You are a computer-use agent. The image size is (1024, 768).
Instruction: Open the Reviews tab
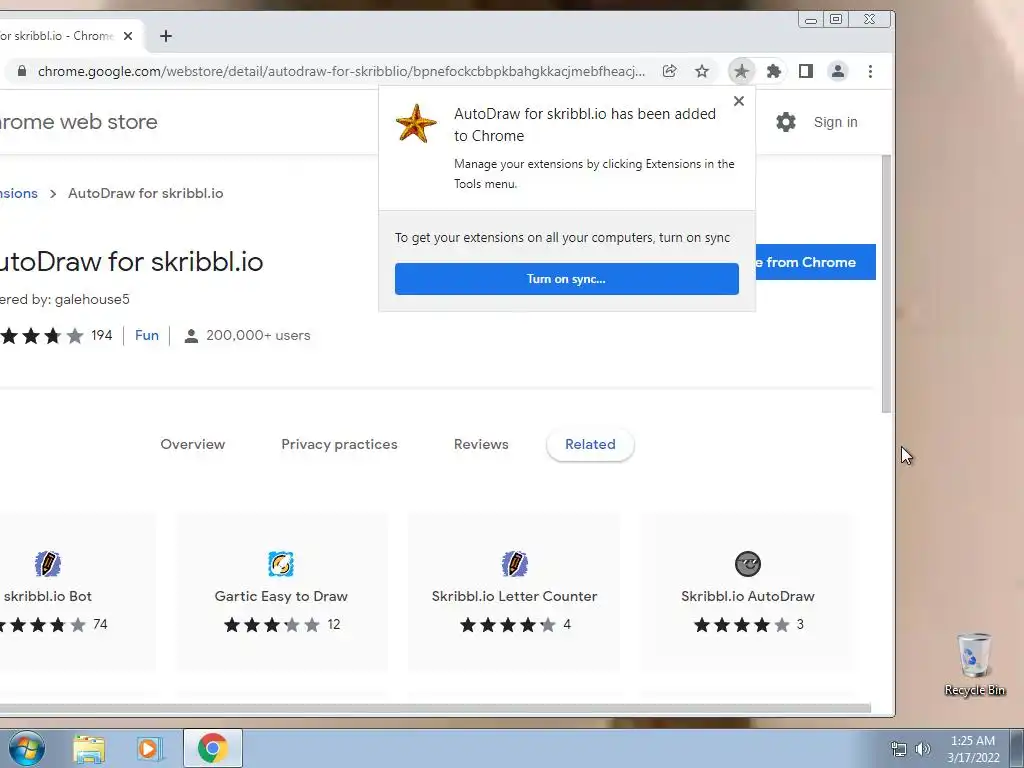tap(481, 444)
